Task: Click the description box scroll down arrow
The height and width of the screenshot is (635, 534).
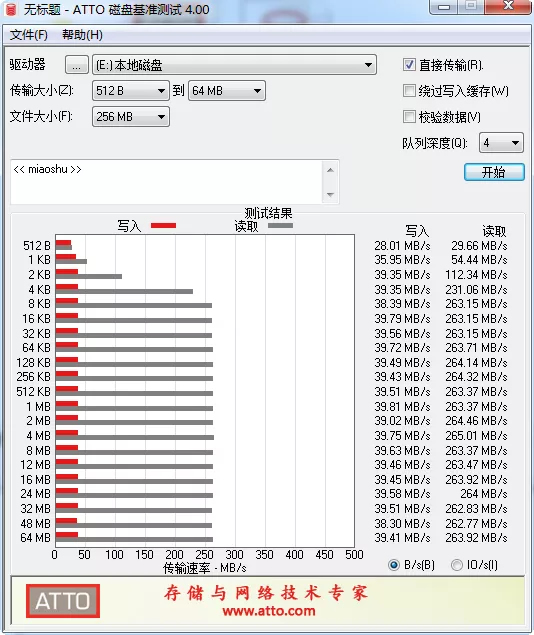Action: [x=330, y=195]
